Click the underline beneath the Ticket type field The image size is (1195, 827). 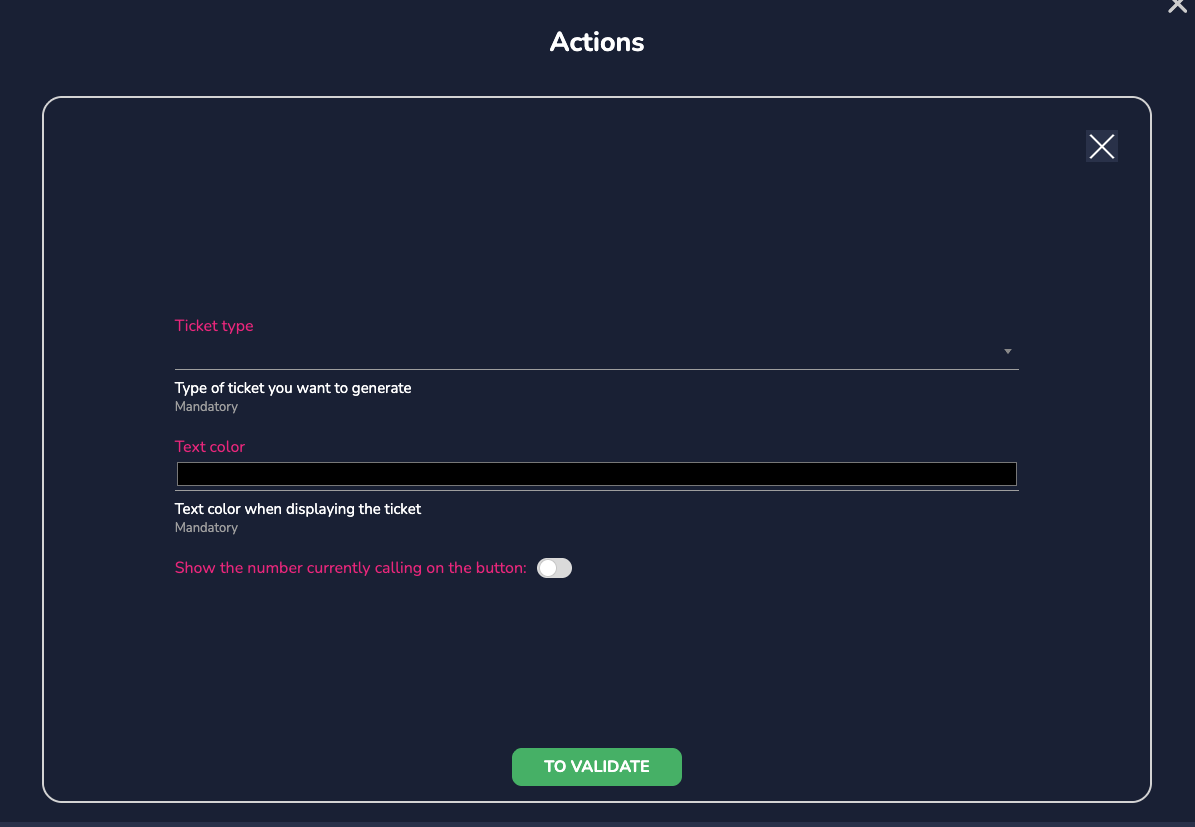point(596,369)
